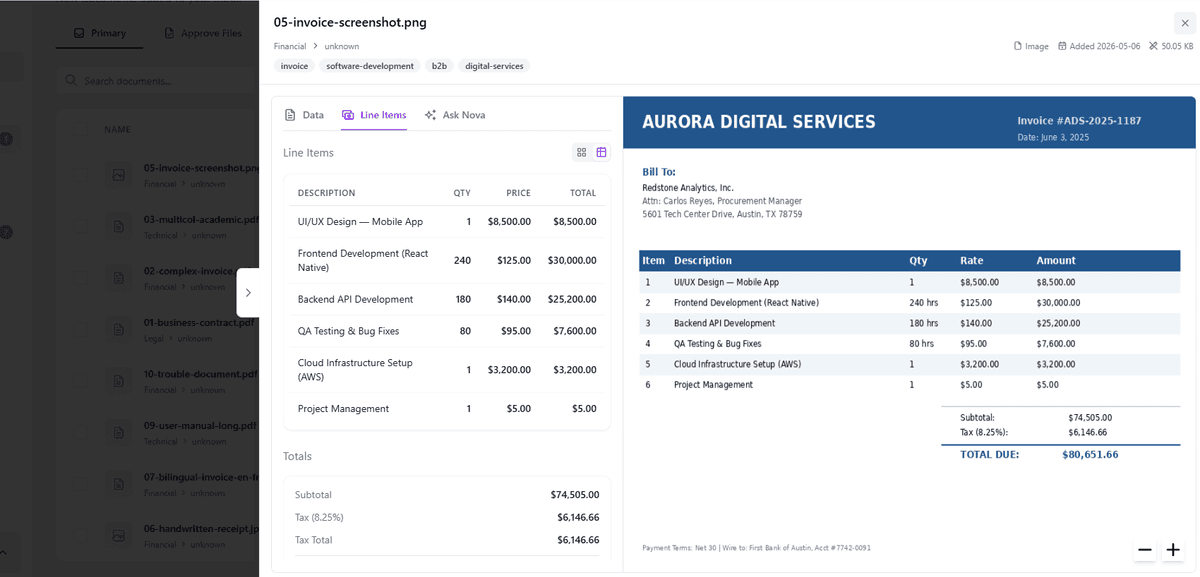Click the file icon of 07-bilingual-invoice row
Image resolution: width=1200 pixels, height=577 pixels.
click(118, 484)
